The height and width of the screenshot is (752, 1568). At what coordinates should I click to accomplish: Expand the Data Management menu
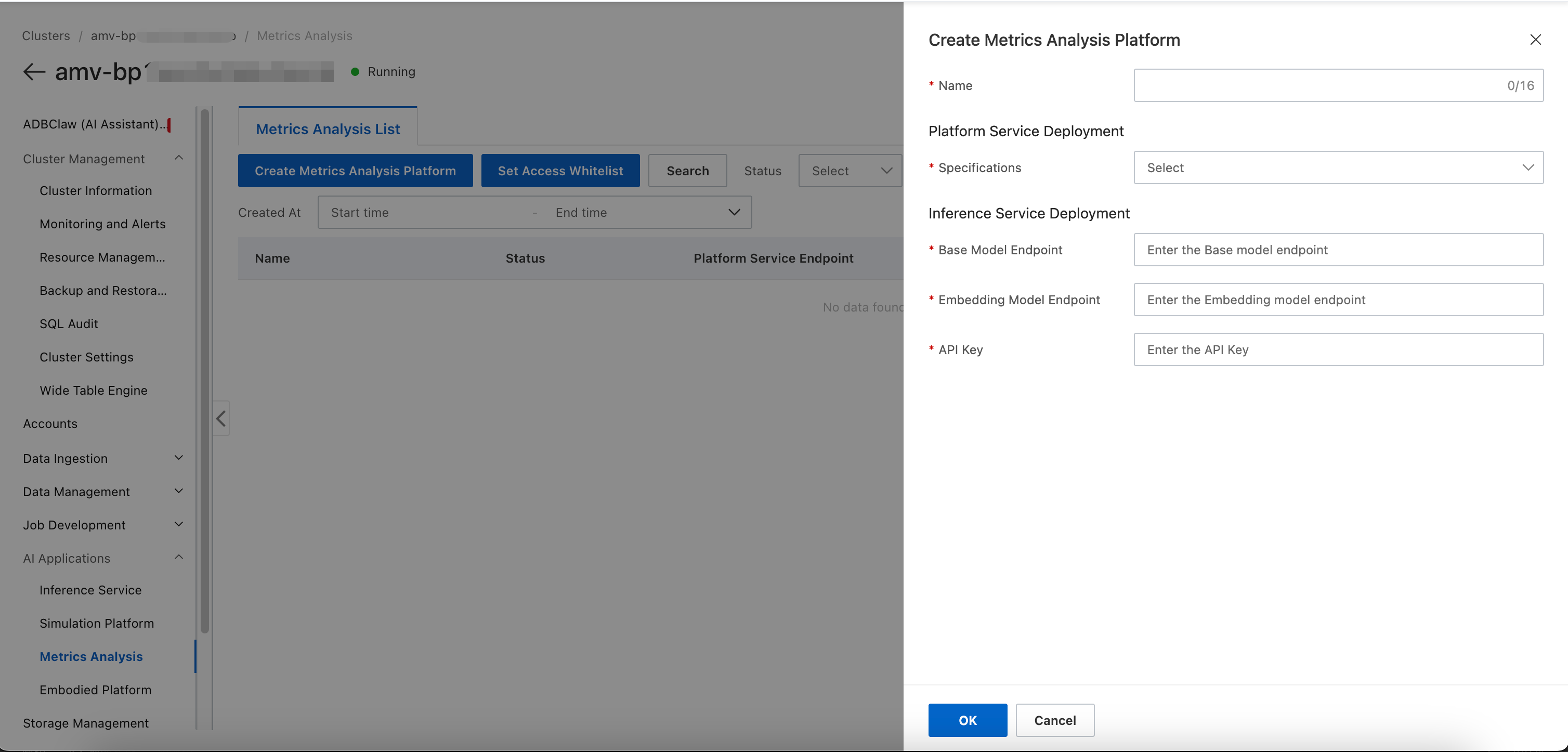pos(178,491)
